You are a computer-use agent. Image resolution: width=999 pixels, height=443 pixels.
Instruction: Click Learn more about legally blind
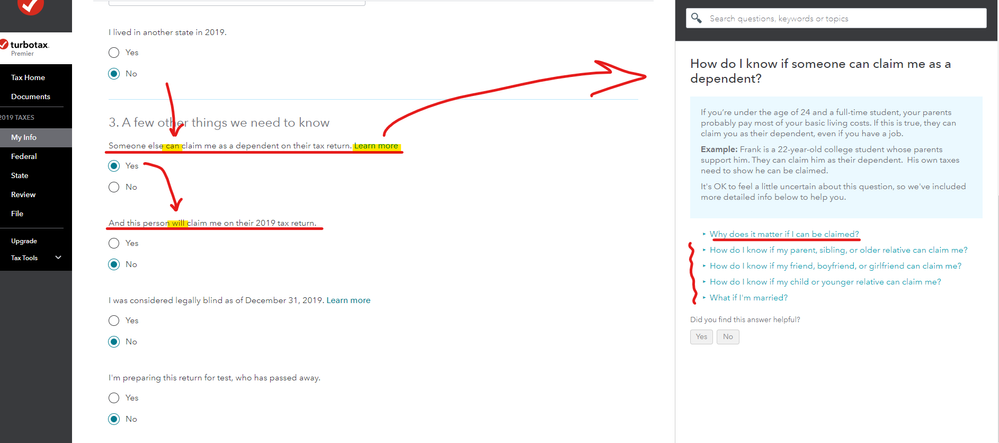coord(348,300)
